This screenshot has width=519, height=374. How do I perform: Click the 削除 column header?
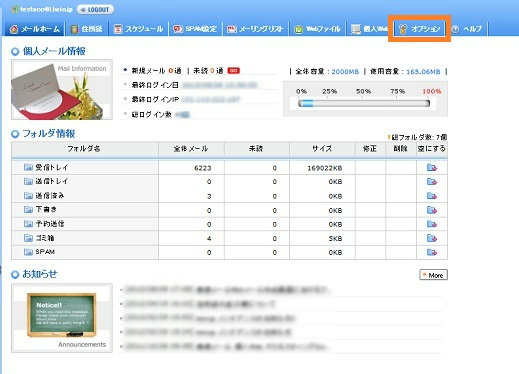[x=401, y=149]
